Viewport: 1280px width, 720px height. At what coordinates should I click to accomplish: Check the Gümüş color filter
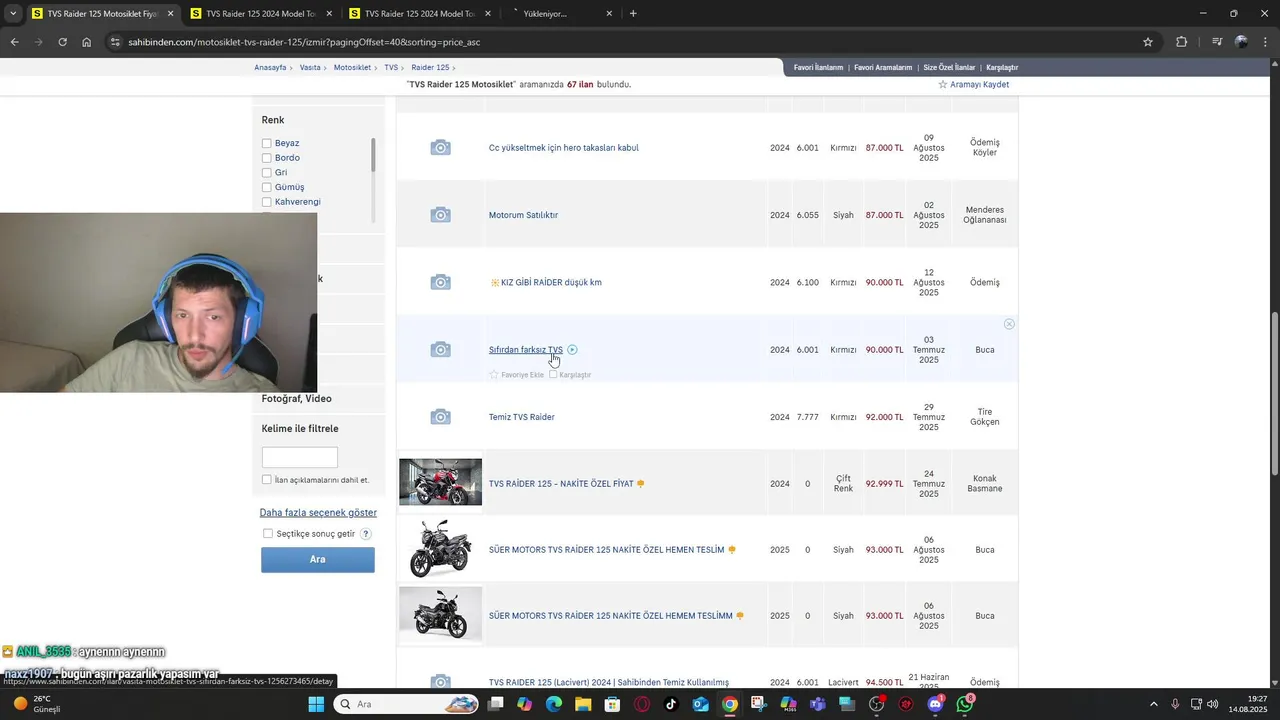pyautogui.click(x=267, y=187)
